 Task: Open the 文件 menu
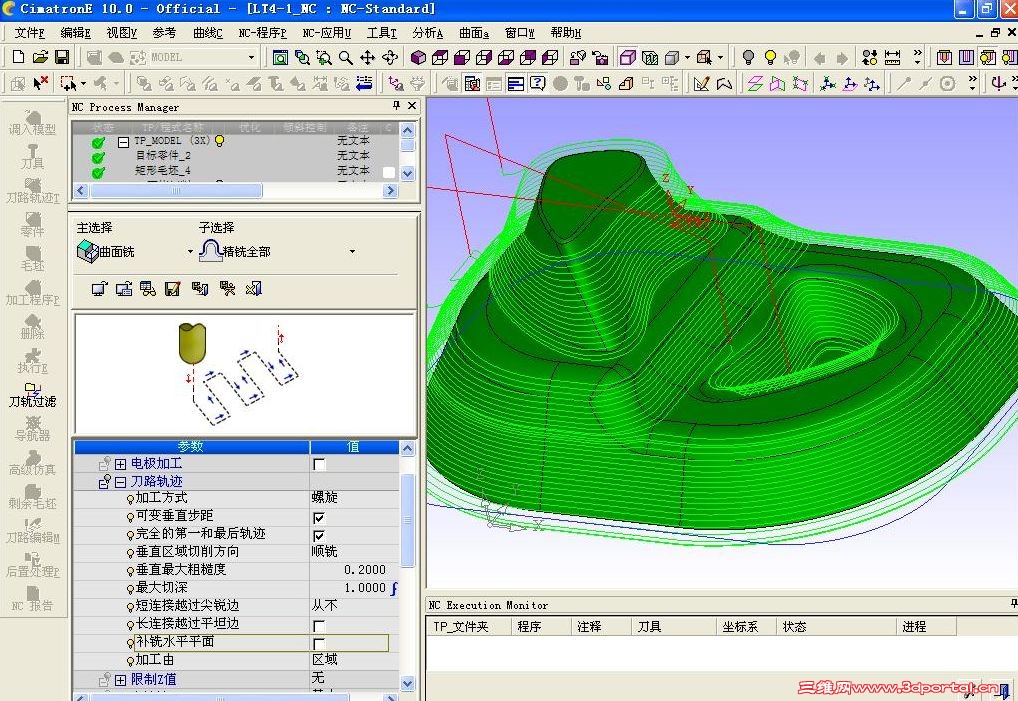[29, 32]
